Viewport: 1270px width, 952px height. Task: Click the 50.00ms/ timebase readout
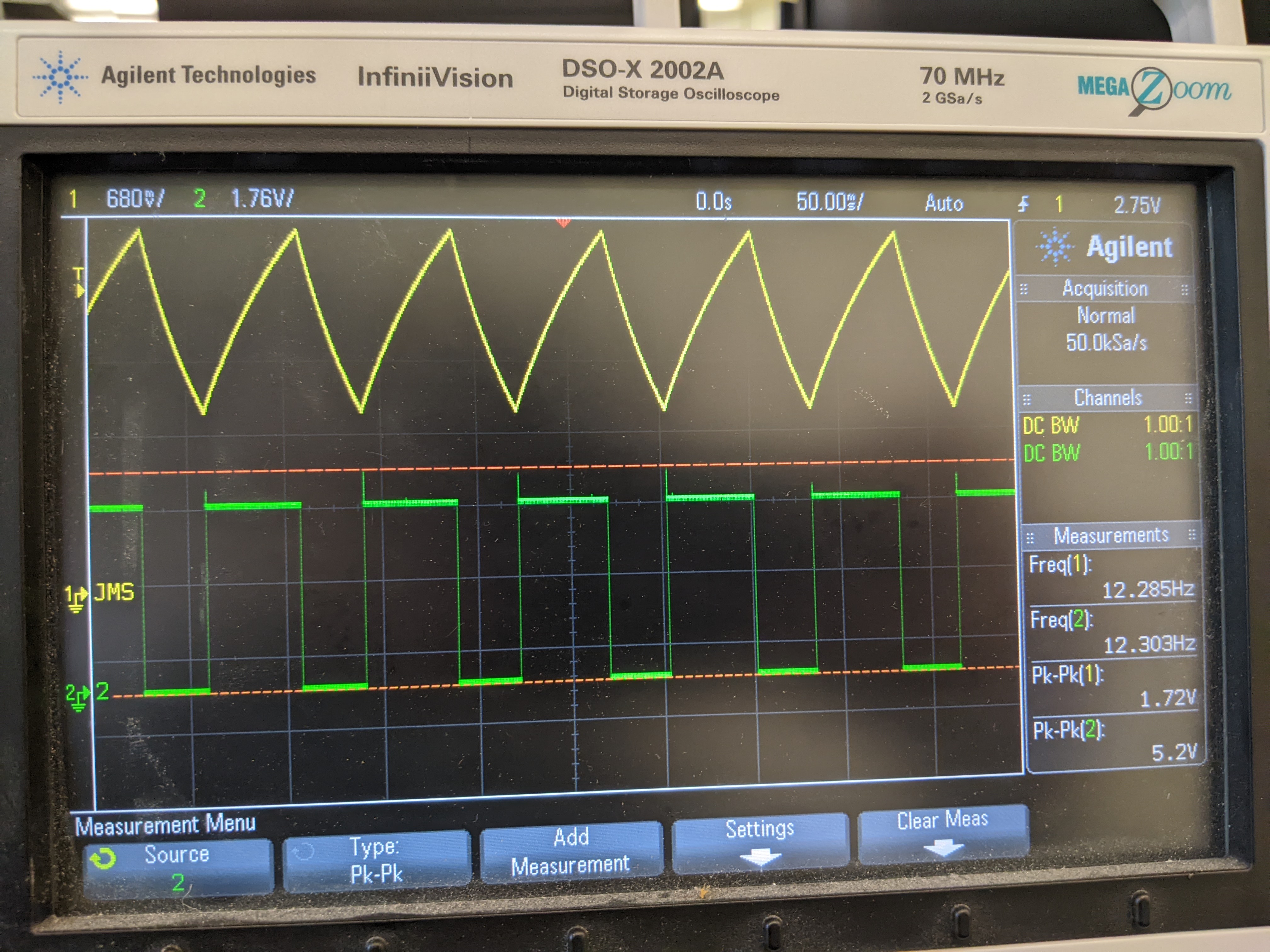[830, 202]
